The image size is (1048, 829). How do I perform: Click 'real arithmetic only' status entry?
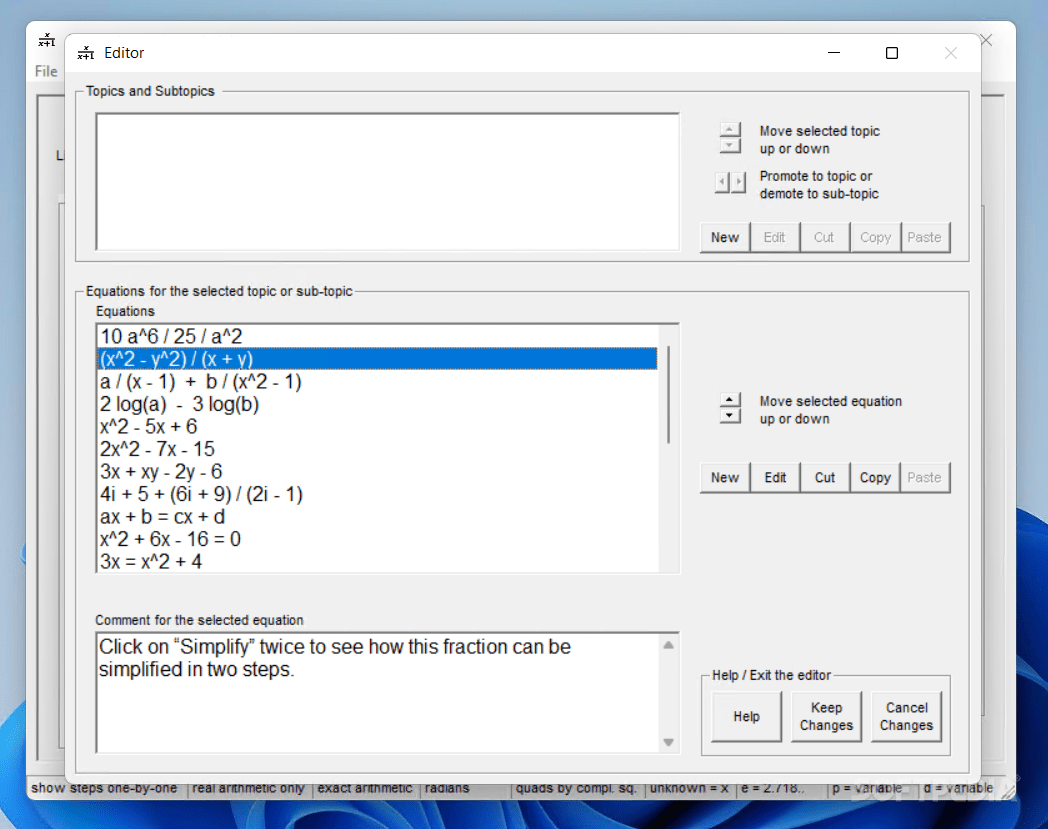pos(248,788)
